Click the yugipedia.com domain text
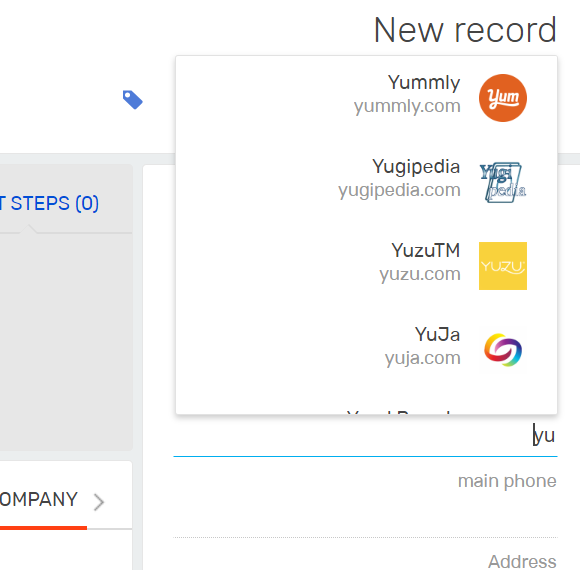 pos(399,190)
